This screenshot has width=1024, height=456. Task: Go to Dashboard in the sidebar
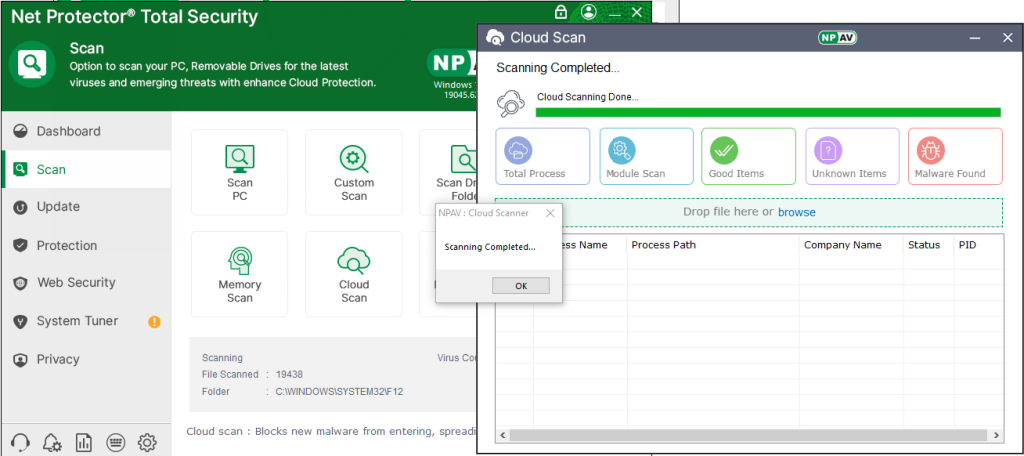coord(68,131)
